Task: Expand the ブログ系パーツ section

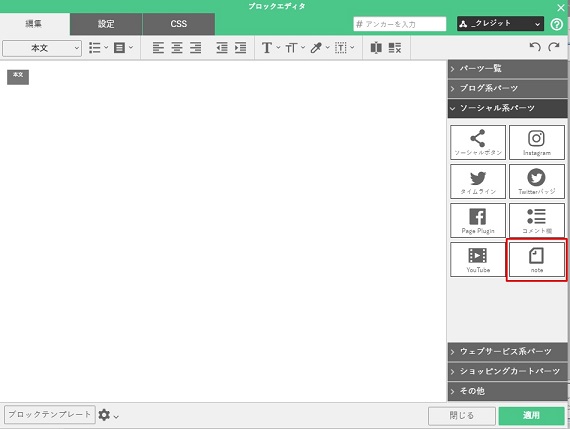Action: pyautogui.click(x=507, y=88)
